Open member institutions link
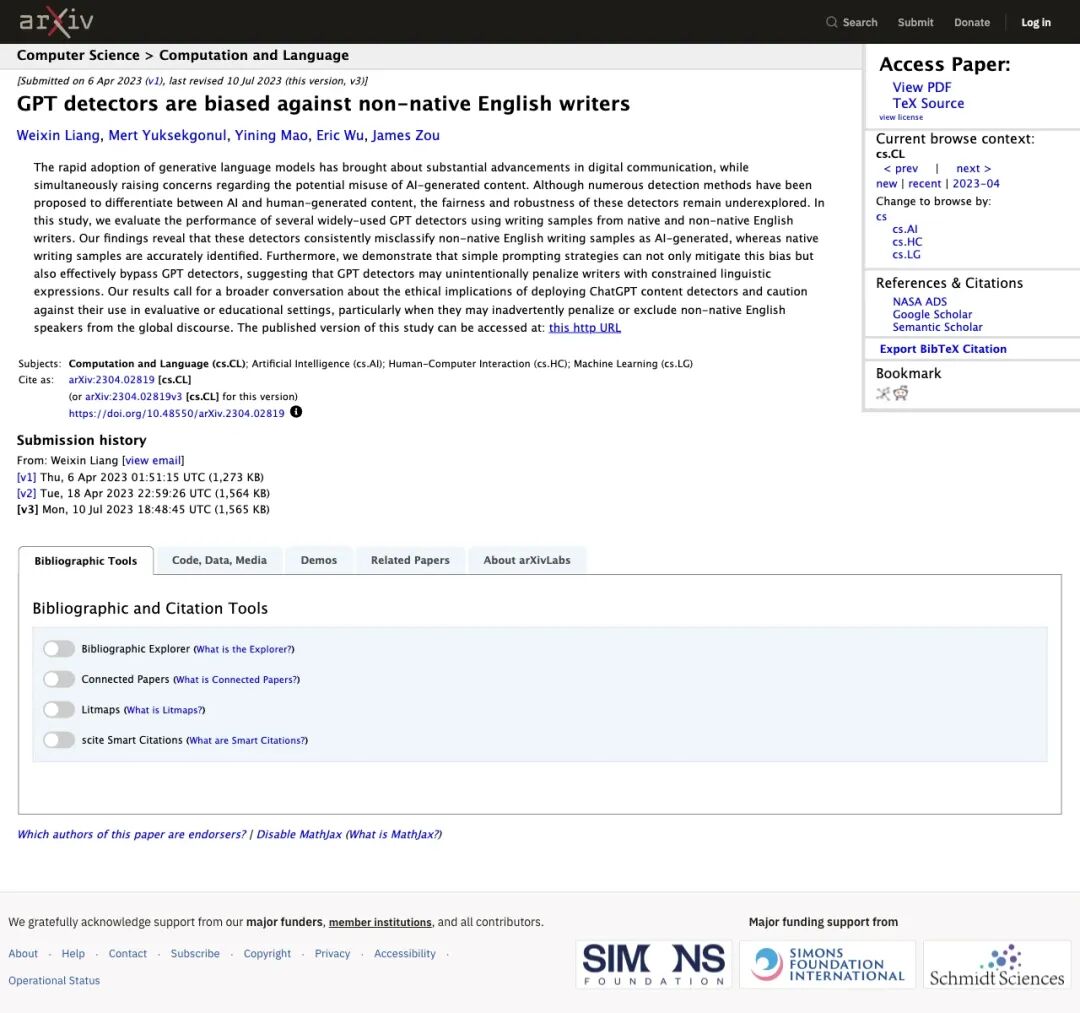1080x1013 pixels. [x=380, y=922]
